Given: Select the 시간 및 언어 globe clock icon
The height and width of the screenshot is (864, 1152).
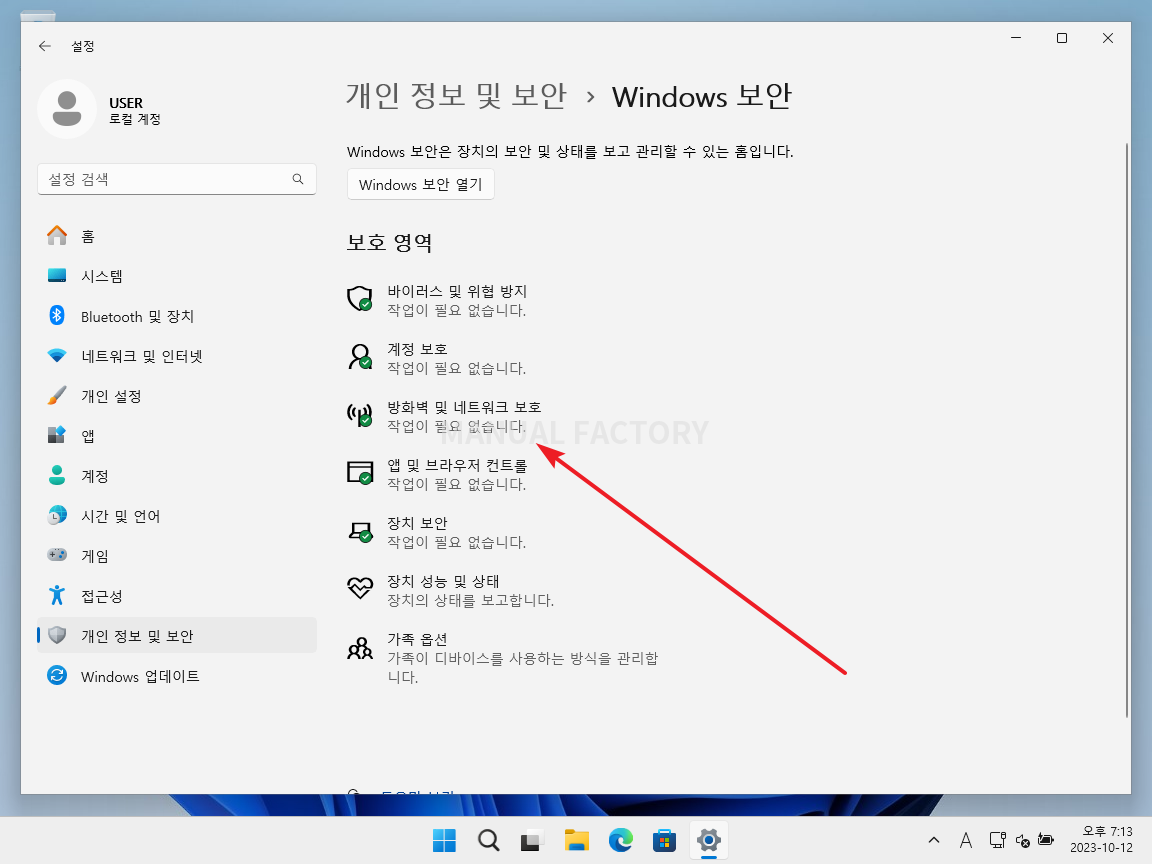Looking at the screenshot, I should (57, 516).
